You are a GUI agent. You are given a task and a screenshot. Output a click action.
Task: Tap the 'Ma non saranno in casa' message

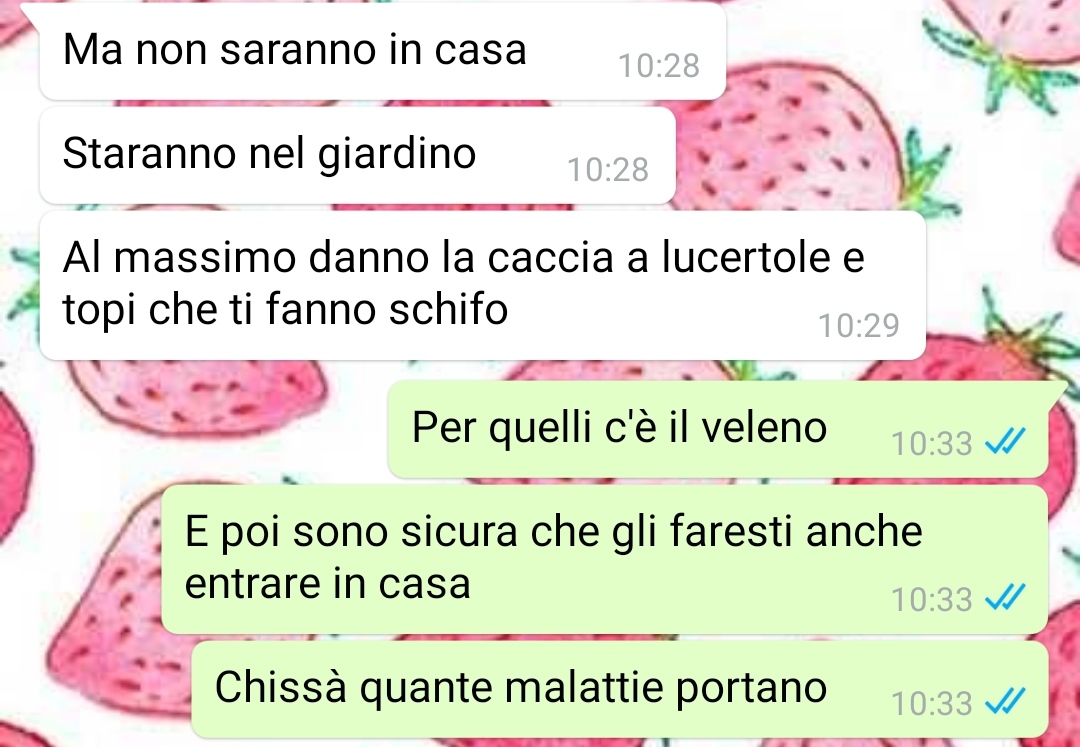[382, 51]
